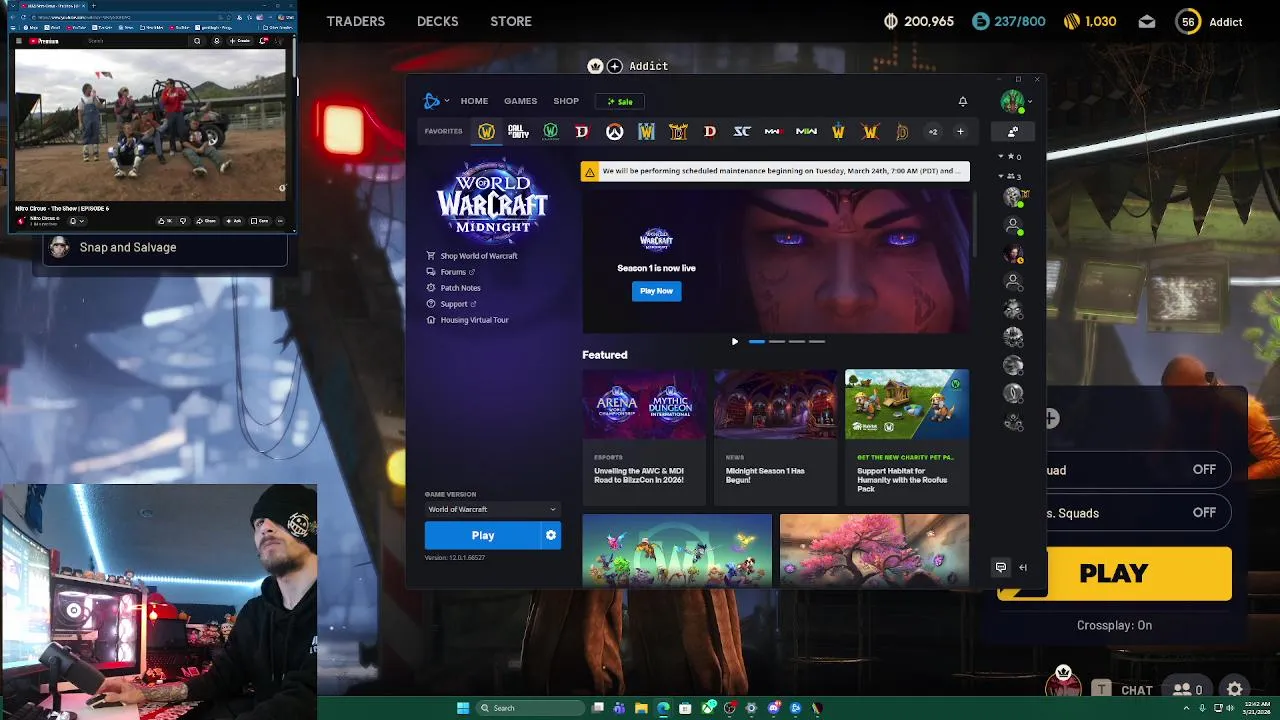
Task: Click Share under the YouTube video
Action: 206,221
